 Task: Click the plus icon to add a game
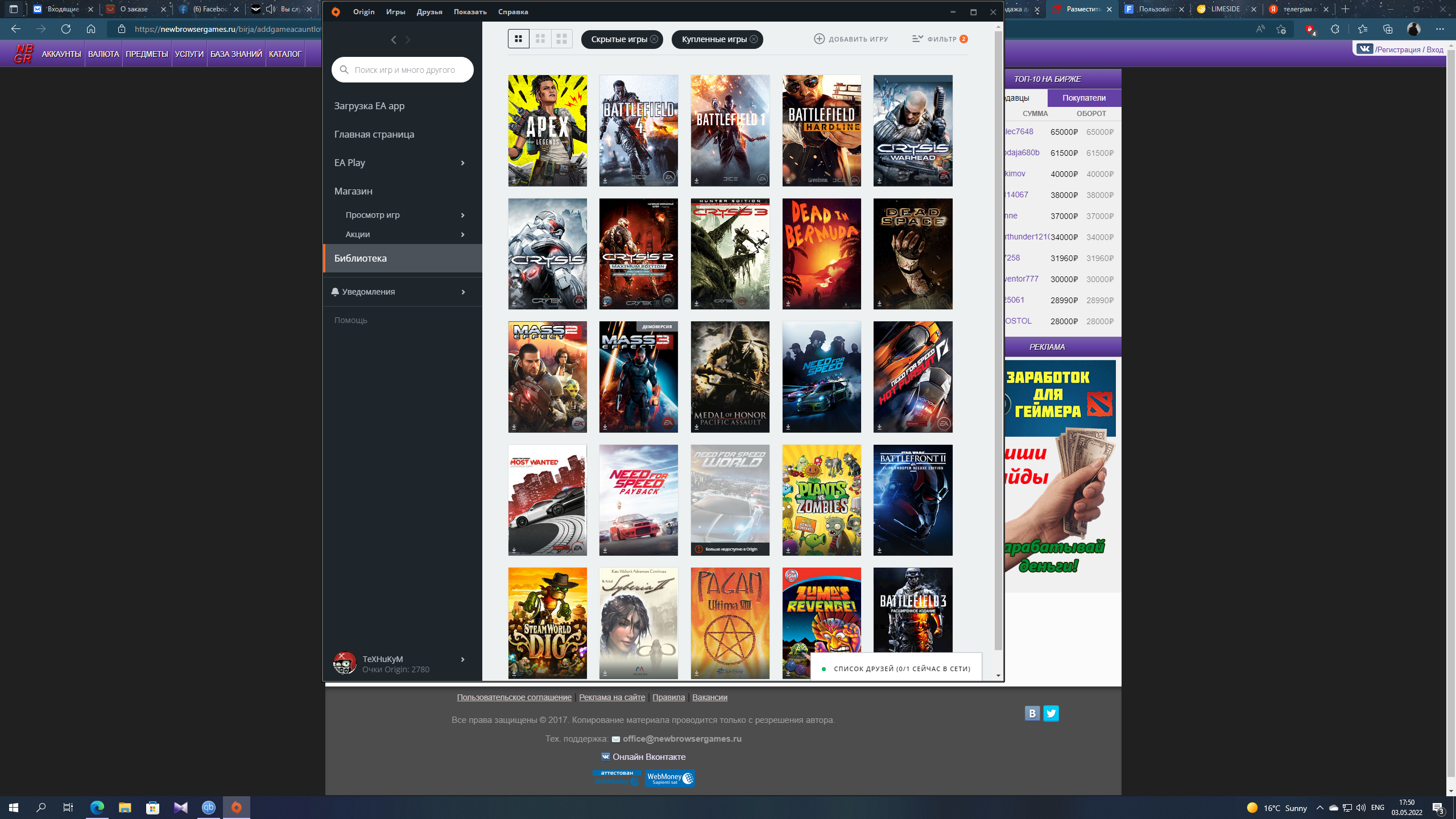pyautogui.click(x=819, y=39)
